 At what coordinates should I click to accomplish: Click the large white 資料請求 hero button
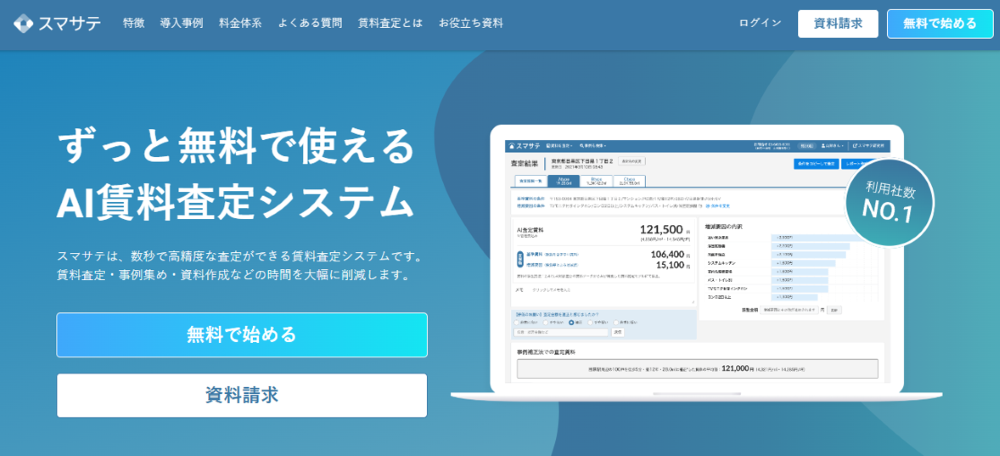pyautogui.click(x=242, y=395)
